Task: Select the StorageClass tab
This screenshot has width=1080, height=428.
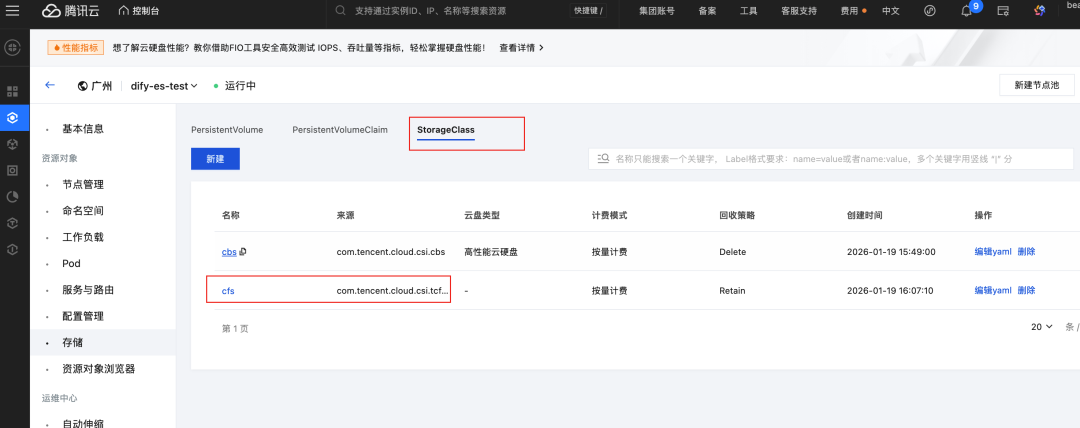Action: (x=446, y=130)
